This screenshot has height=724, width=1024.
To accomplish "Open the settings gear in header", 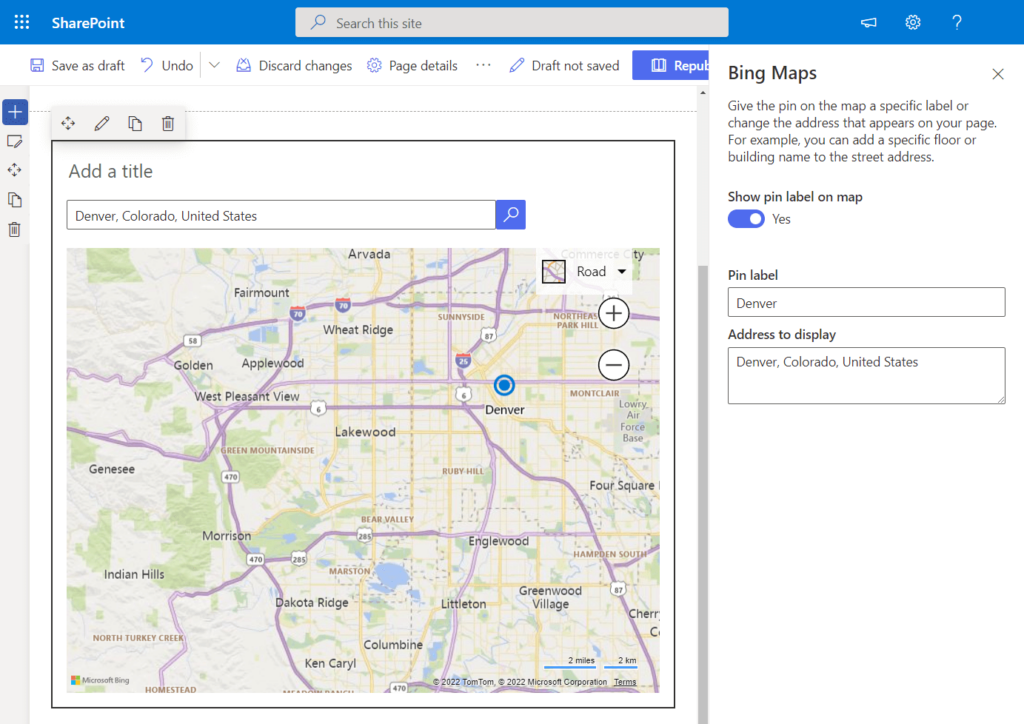I will [x=912, y=23].
